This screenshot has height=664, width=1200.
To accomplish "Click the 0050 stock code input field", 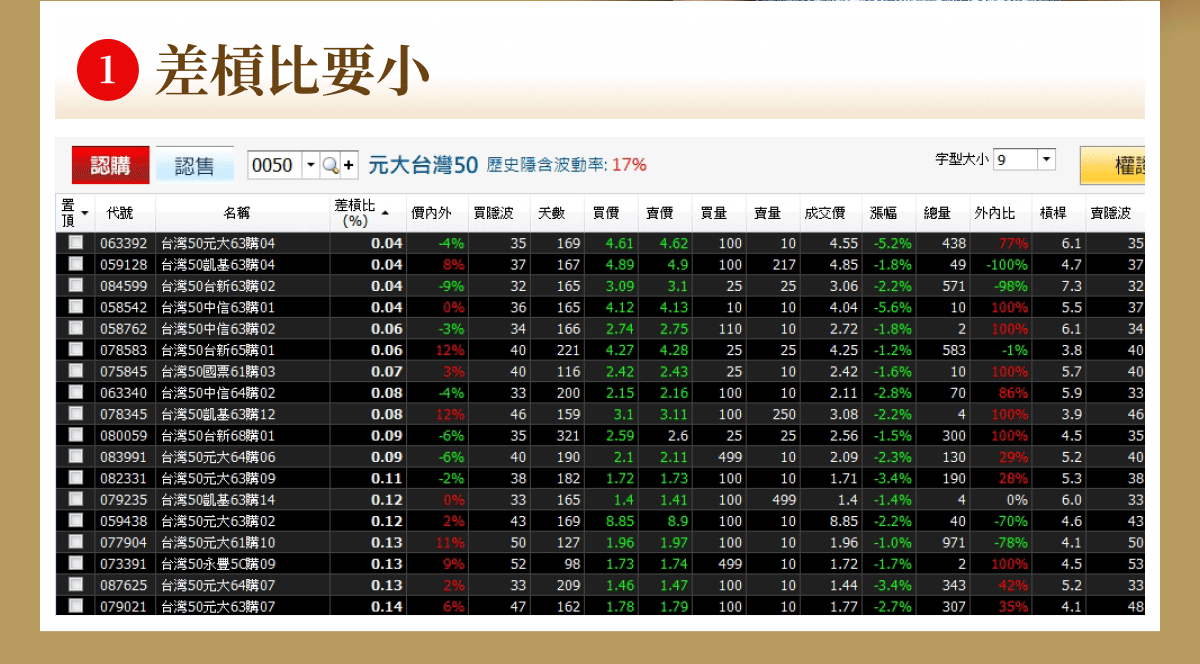I will click(x=274, y=165).
